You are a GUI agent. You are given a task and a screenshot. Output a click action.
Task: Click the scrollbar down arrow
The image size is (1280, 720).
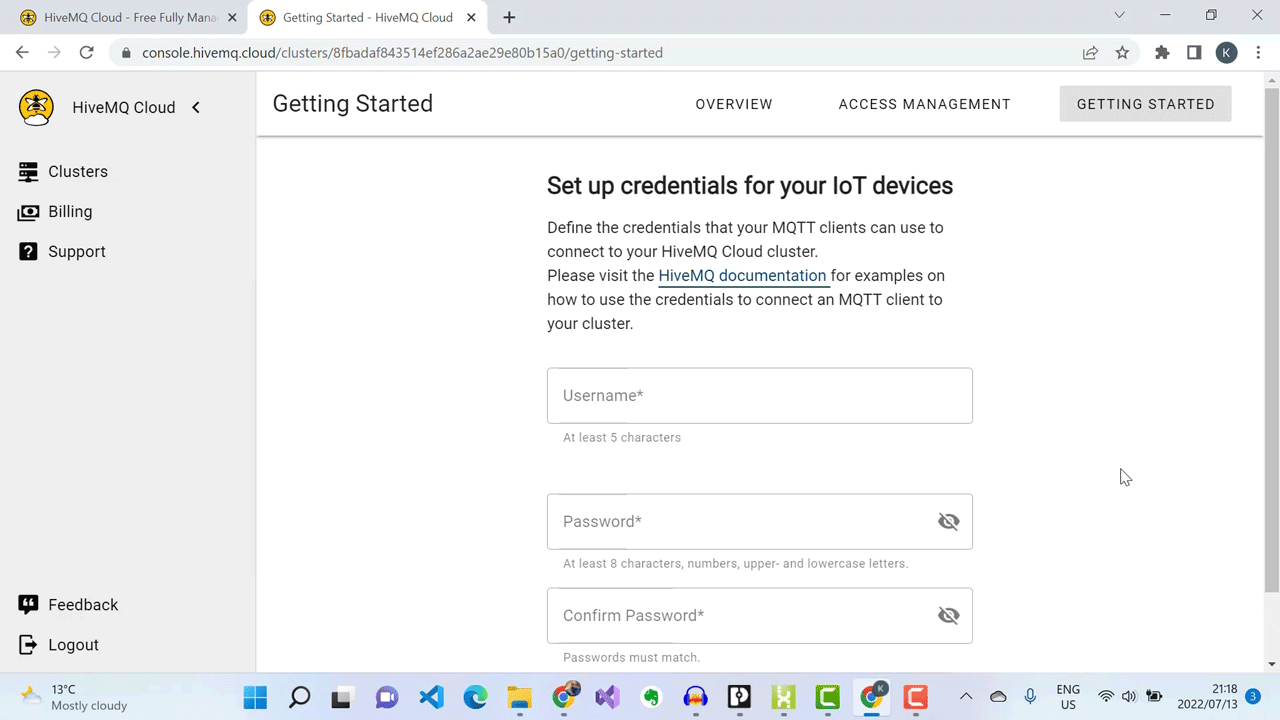pyautogui.click(x=1271, y=664)
